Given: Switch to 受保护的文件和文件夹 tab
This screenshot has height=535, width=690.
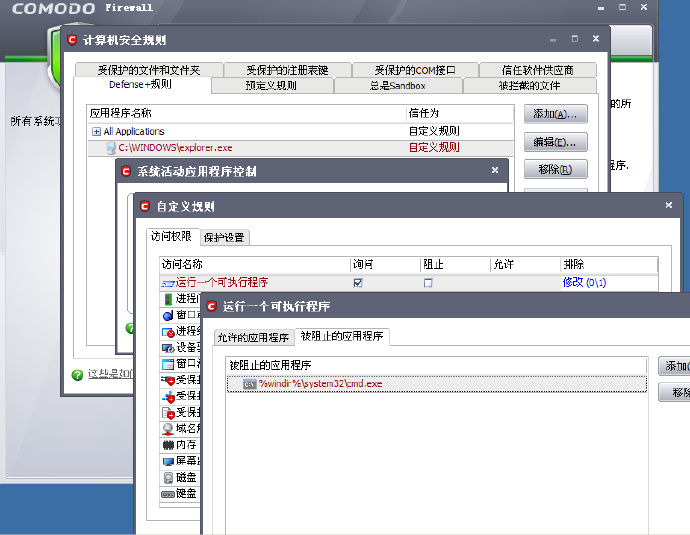Looking at the screenshot, I should (x=149, y=70).
